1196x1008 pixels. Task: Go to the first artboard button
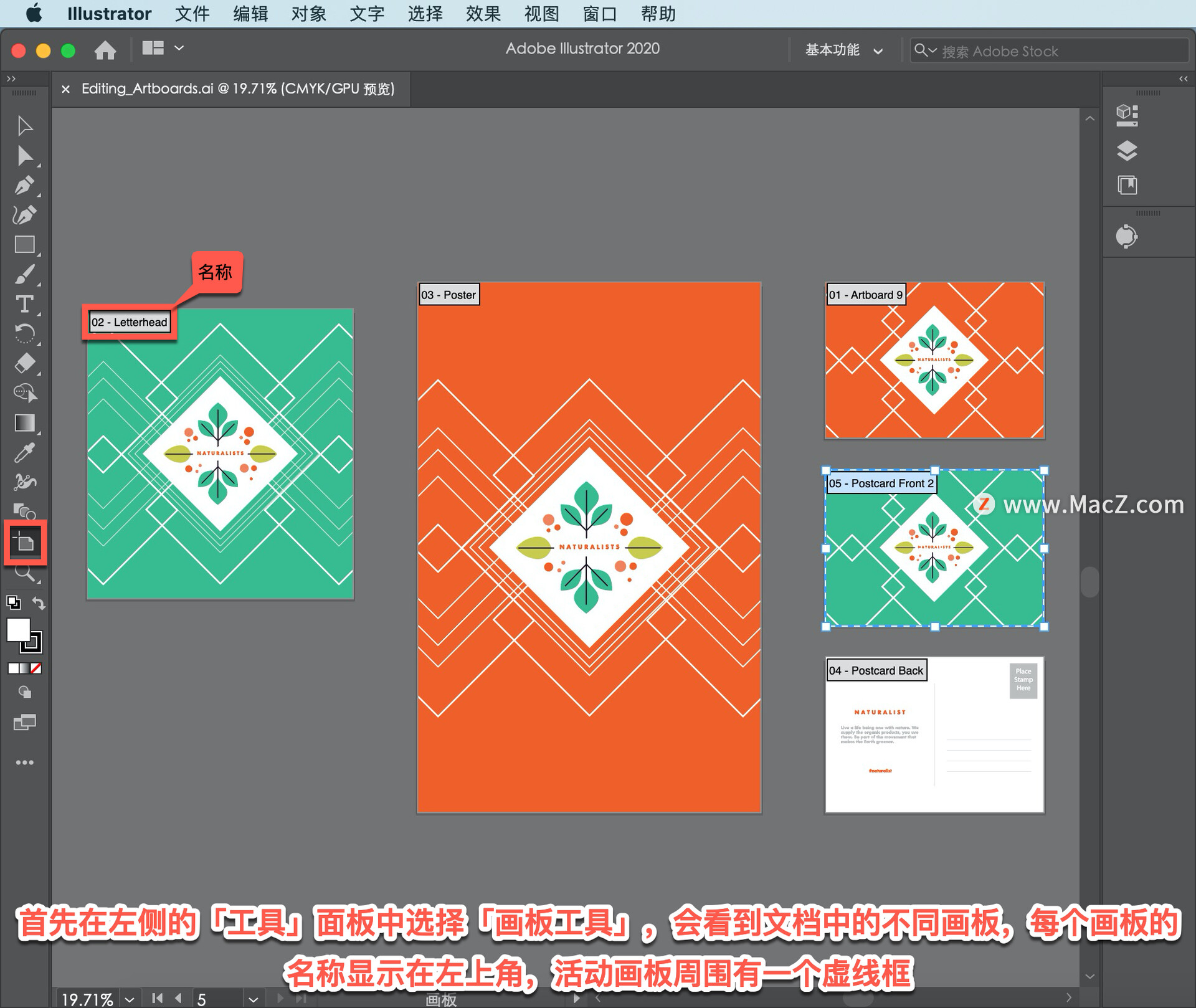[158, 998]
